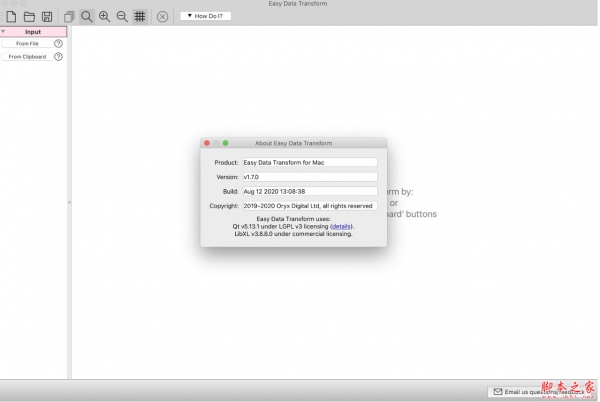Click the sidebar splitter handle

(x=69, y=202)
